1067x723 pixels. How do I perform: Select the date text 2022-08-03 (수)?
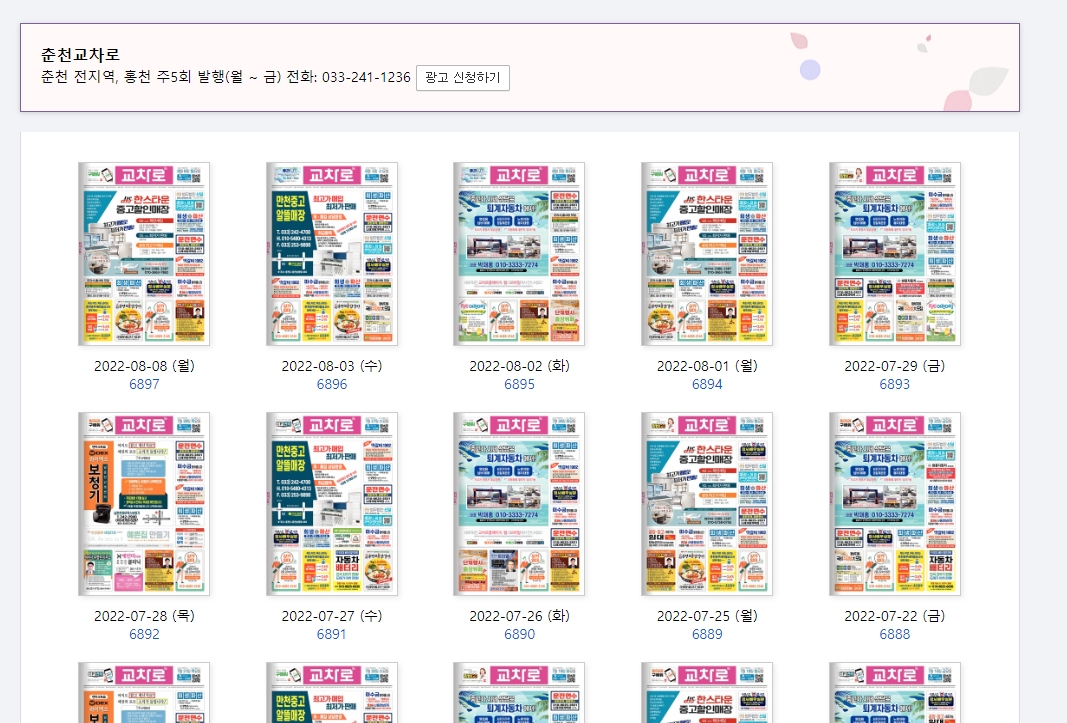(332, 366)
